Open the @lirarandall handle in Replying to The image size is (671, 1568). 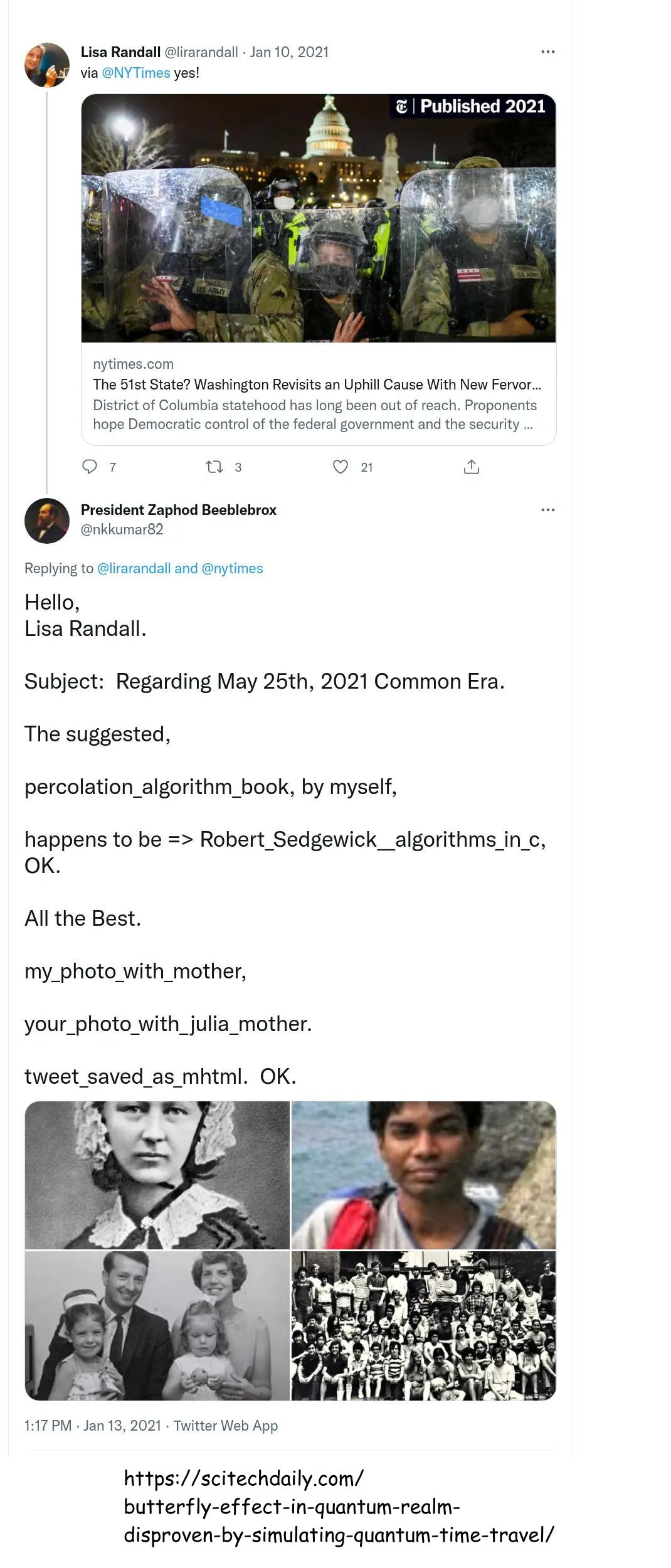coord(134,568)
